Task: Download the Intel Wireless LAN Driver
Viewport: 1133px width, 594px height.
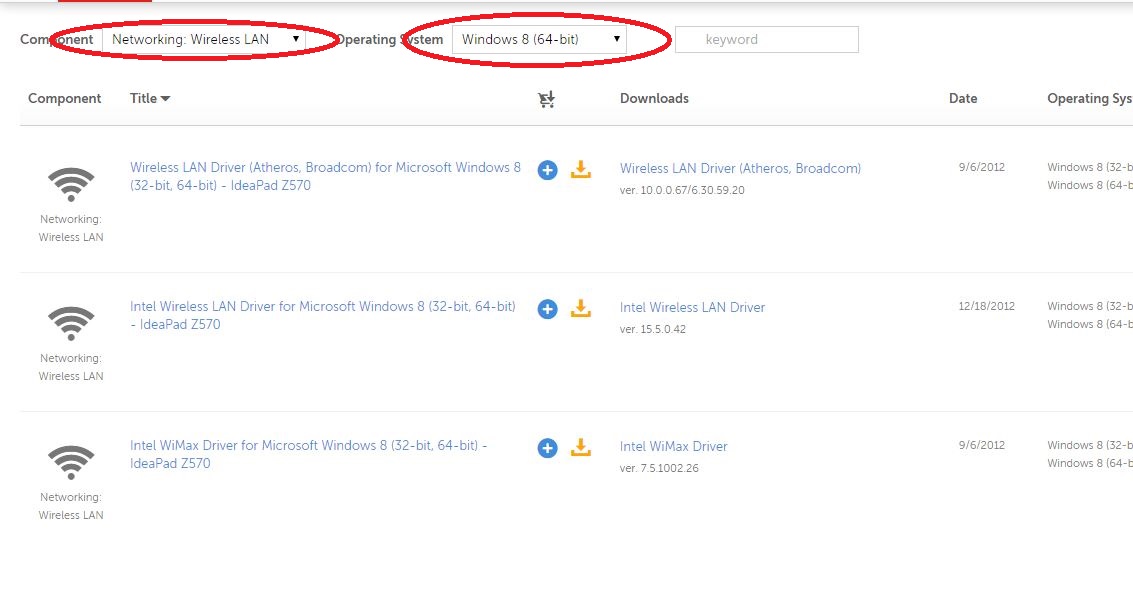Action: point(580,309)
